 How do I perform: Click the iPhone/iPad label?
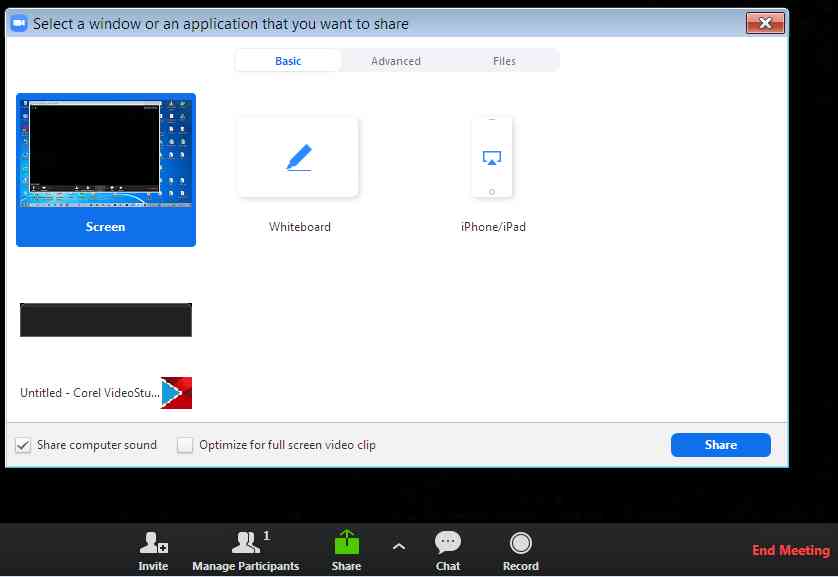pyautogui.click(x=493, y=227)
